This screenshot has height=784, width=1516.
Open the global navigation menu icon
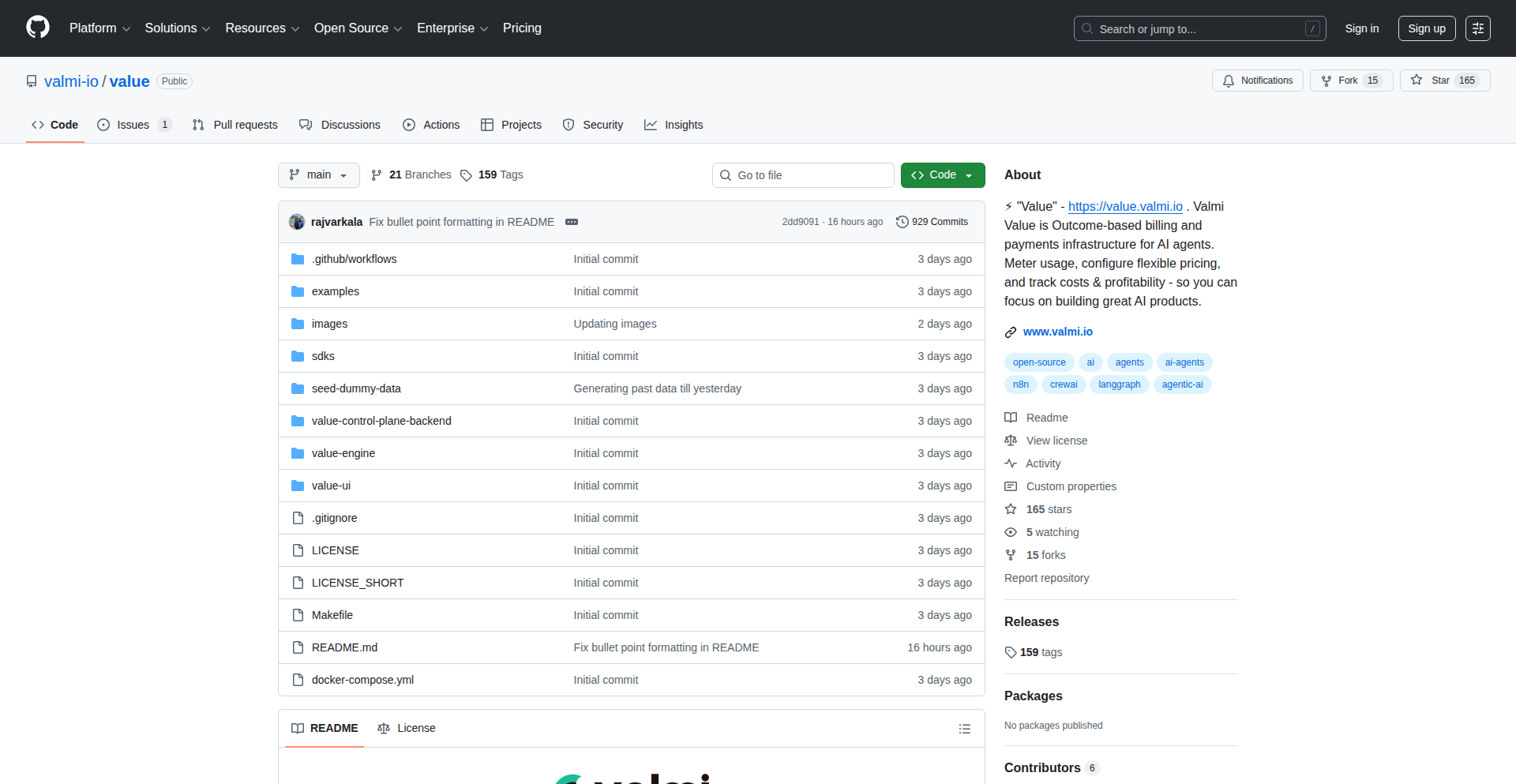click(1477, 28)
